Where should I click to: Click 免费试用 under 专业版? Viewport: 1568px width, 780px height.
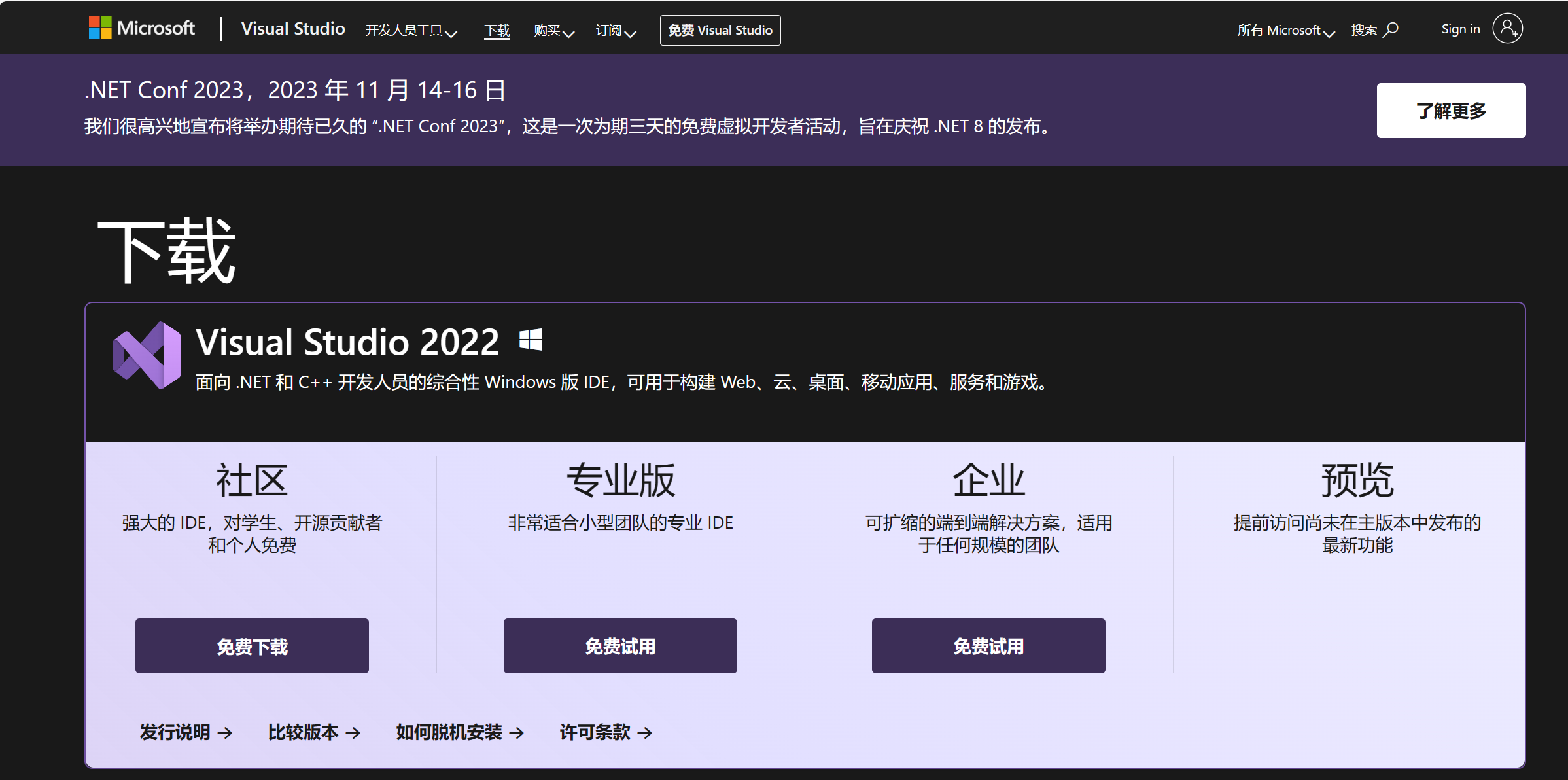(x=619, y=645)
